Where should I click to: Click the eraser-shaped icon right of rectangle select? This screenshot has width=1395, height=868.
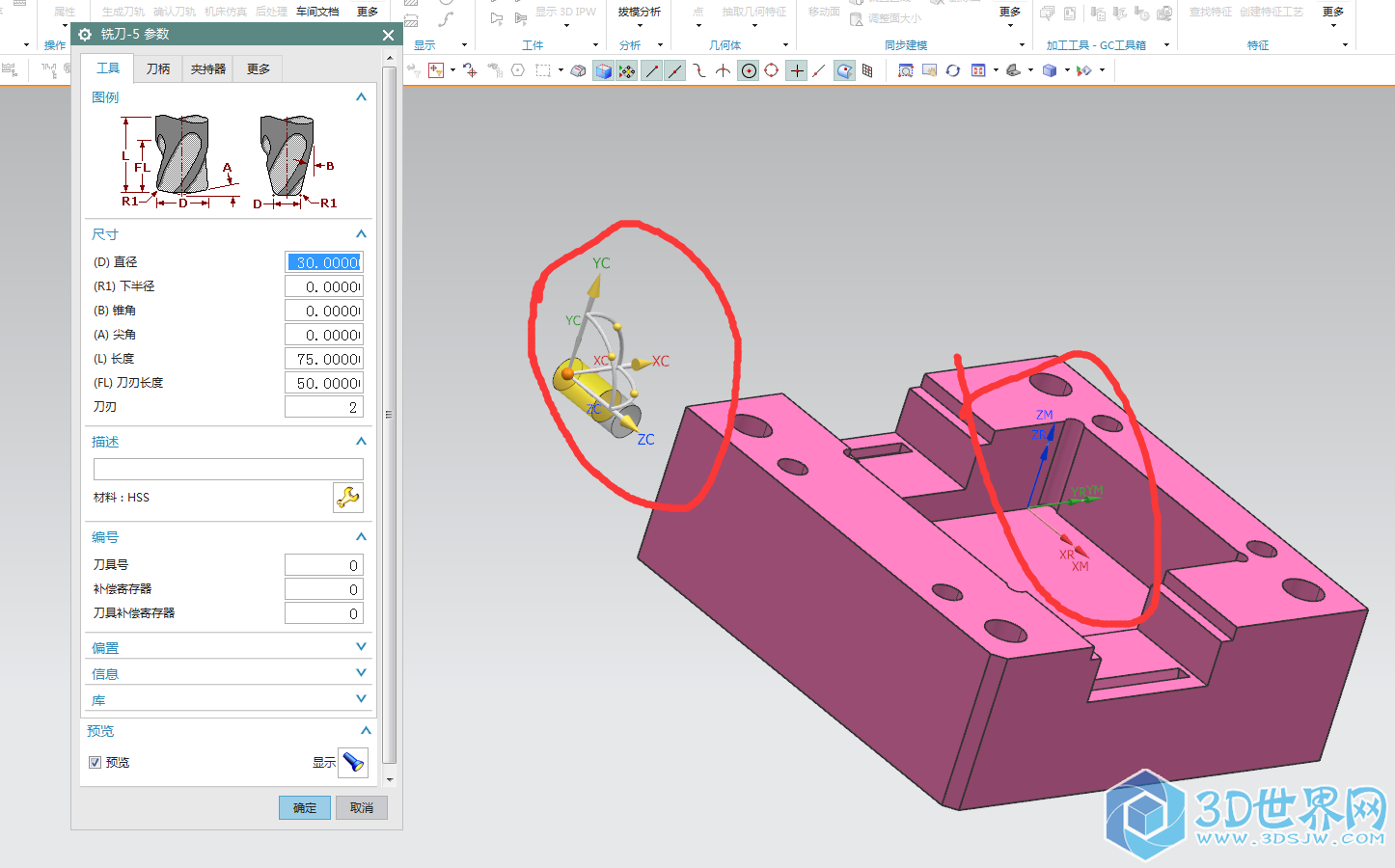[578, 70]
